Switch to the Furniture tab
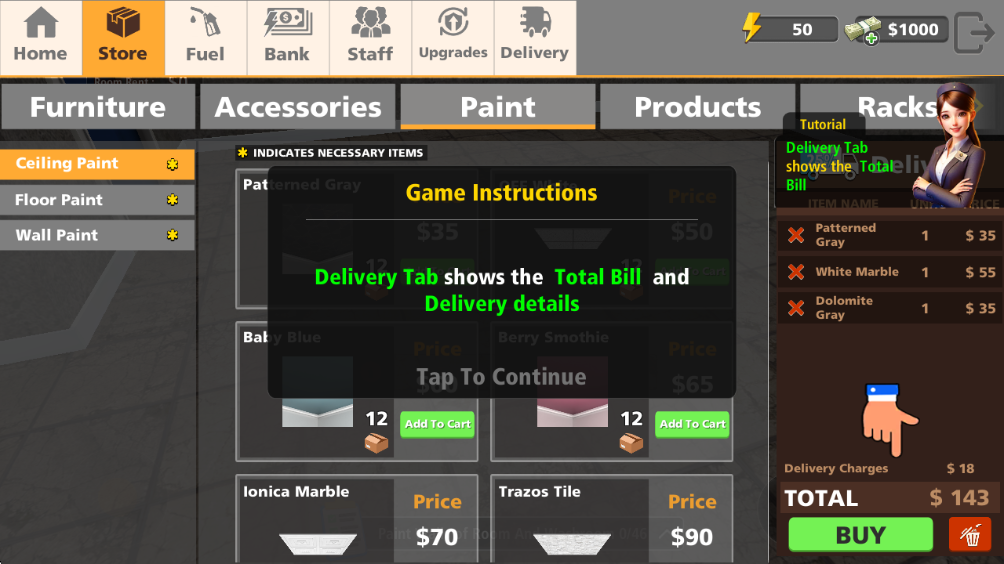This screenshot has height=564, width=1004. (98, 107)
